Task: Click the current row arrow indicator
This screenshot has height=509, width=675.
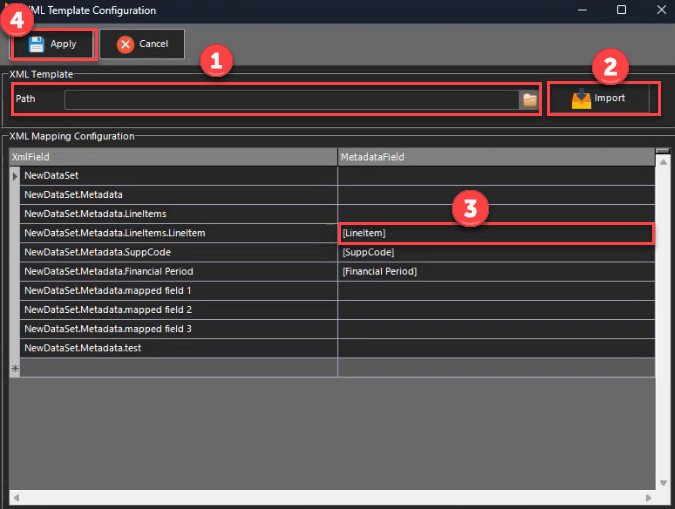Action: click(x=14, y=176)
